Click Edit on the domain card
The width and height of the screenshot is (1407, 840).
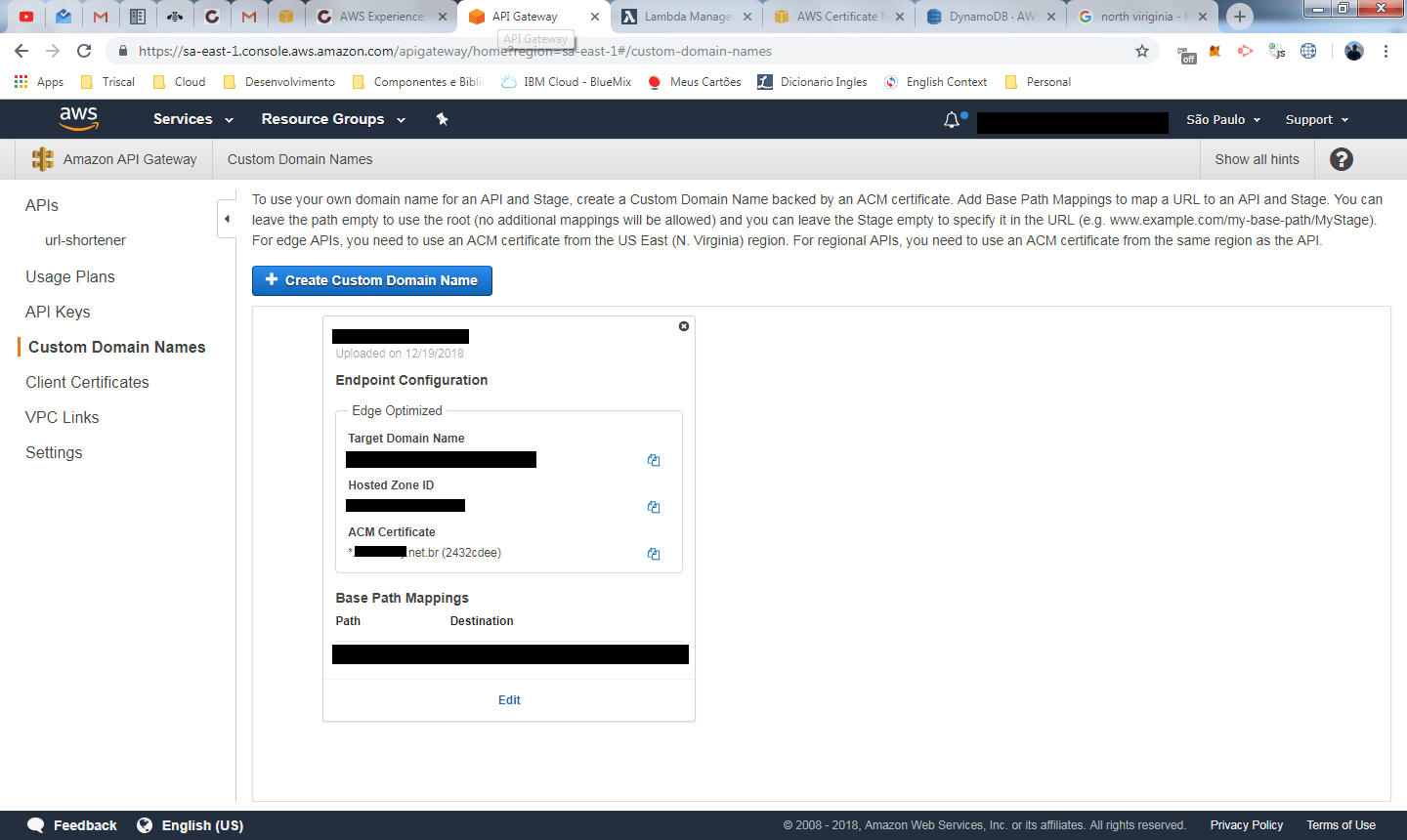pos(509,699)
